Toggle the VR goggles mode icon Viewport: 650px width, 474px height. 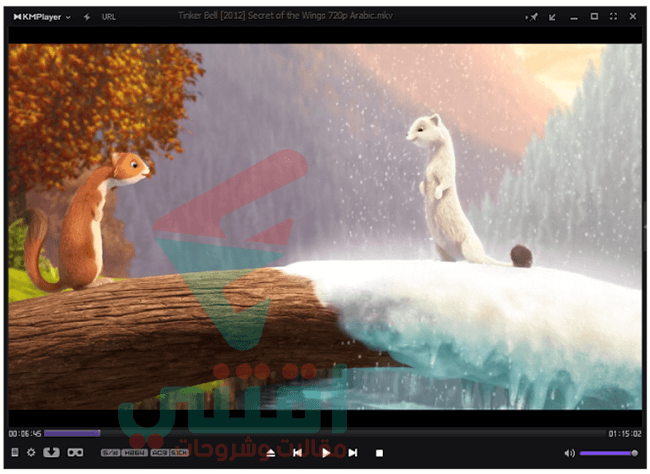tap(75, 452)
